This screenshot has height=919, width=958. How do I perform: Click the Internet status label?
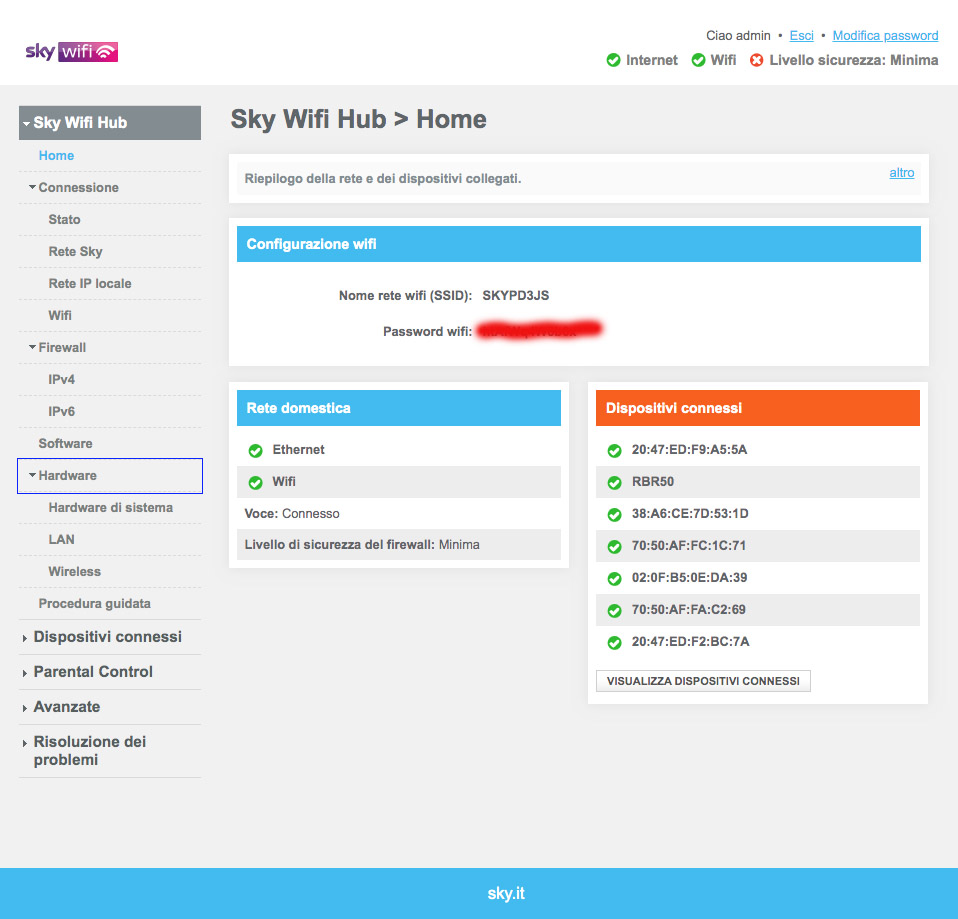[652, 60]
